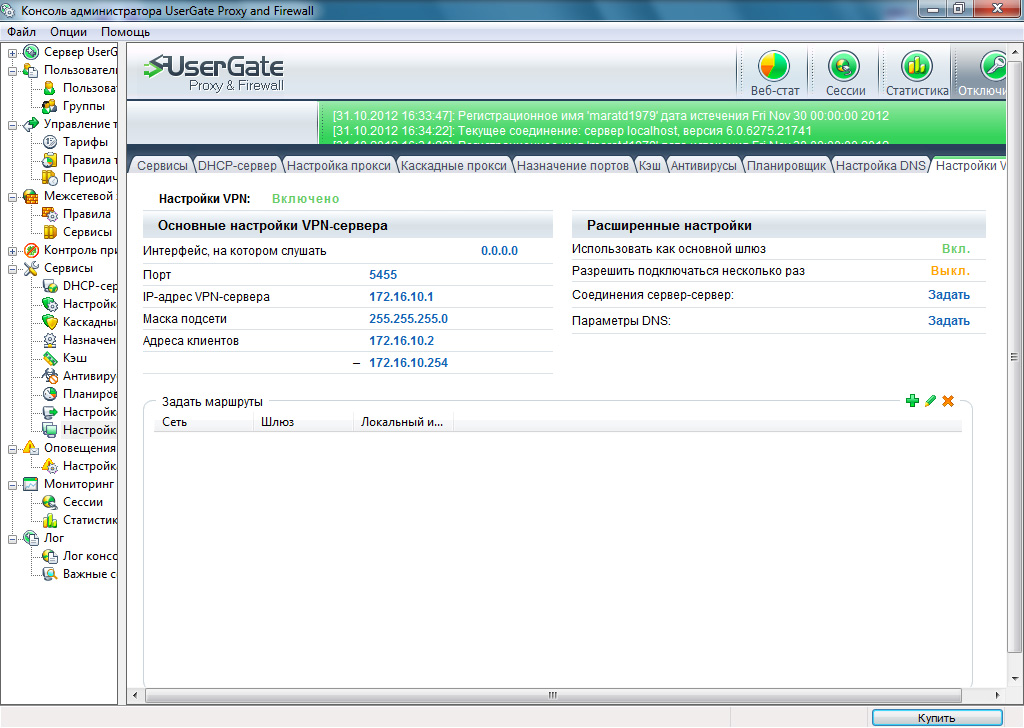
Task: Click the UserGate logo
Action: pos(214,72)
